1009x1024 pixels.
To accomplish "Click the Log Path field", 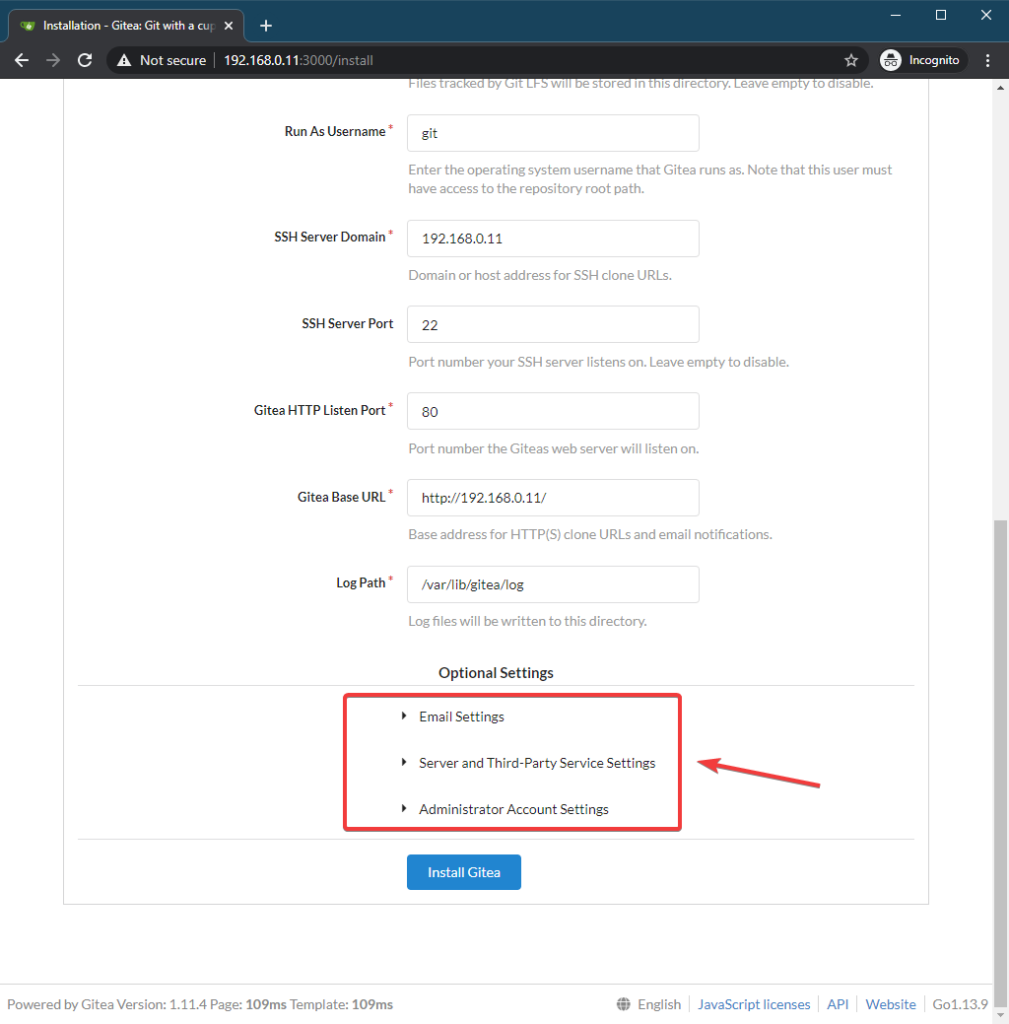I will (553, 584).
